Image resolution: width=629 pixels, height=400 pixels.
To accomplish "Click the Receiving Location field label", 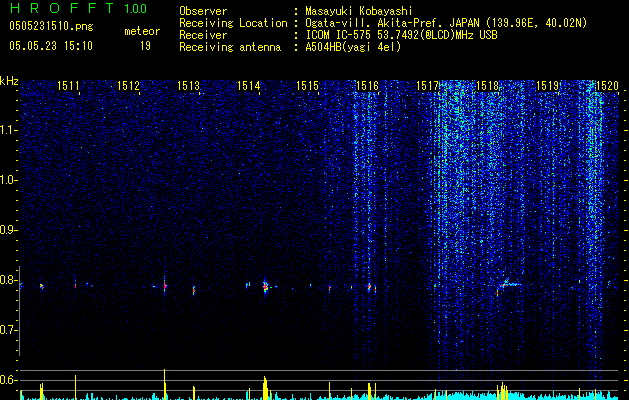I will coord(233,23).
